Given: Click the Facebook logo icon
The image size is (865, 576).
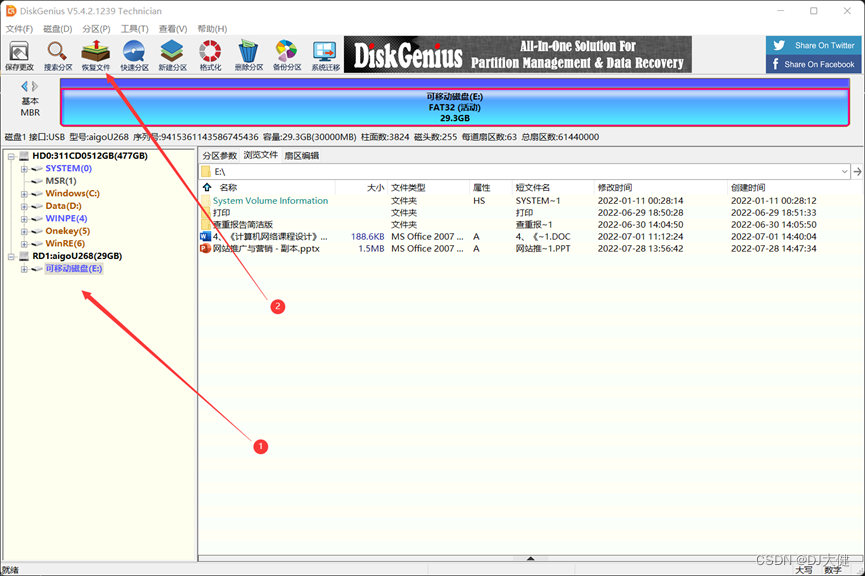Looking at the screenshot, I should tap(776, 64).
